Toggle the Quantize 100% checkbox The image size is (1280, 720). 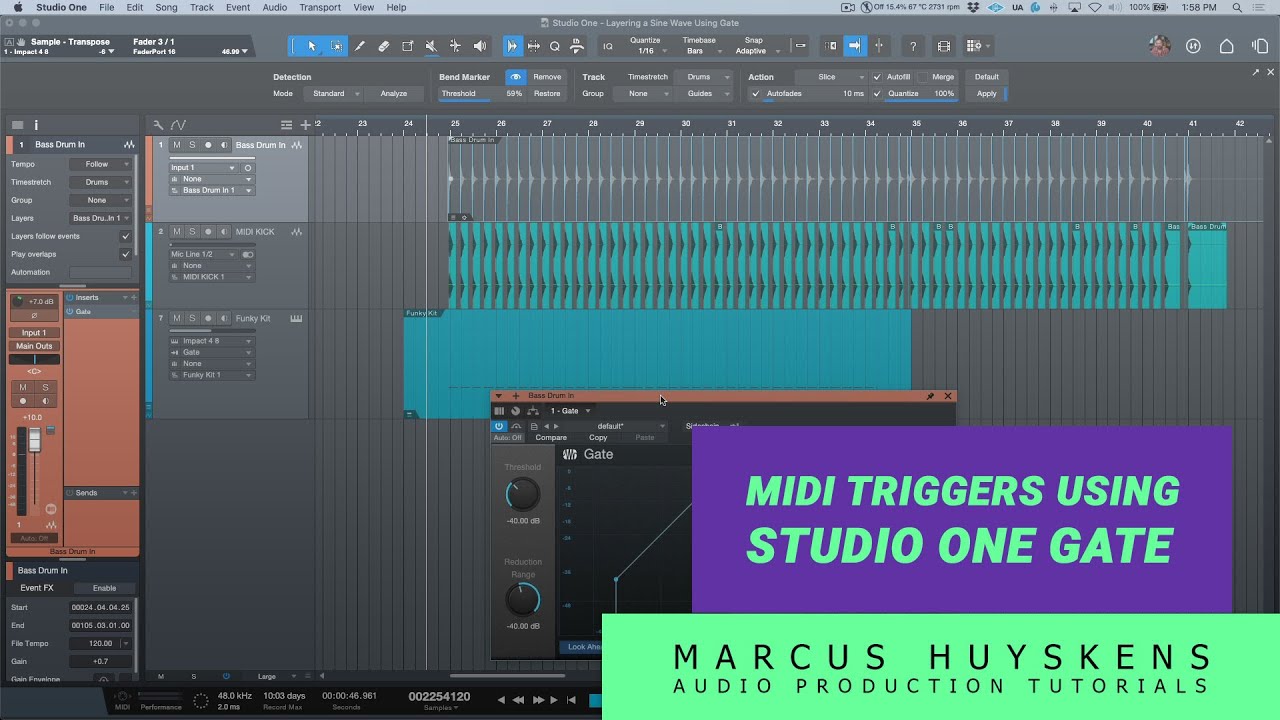point(877,94)
